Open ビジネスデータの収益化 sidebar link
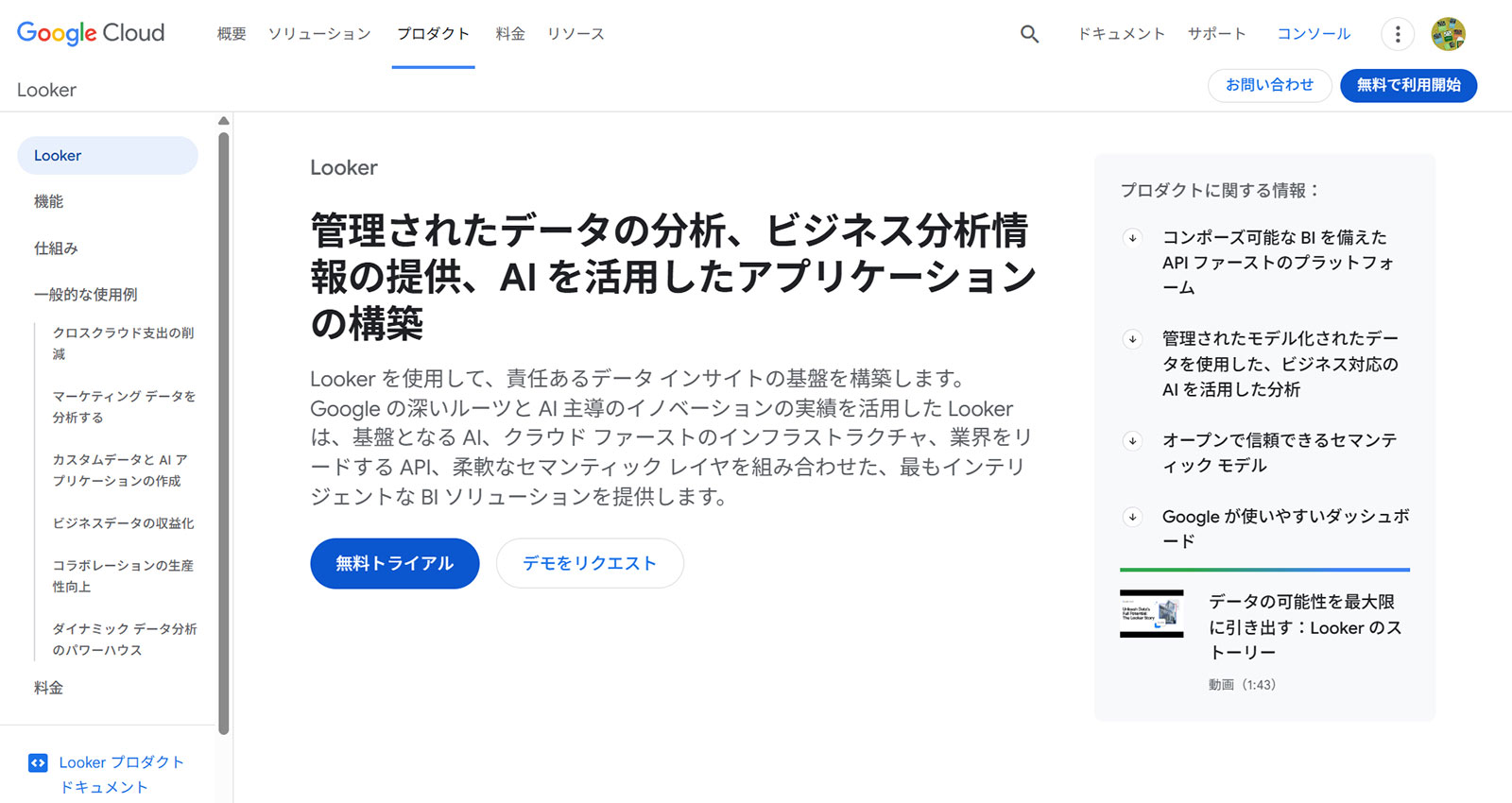The image size is (1512, 803). click(123, 523)
